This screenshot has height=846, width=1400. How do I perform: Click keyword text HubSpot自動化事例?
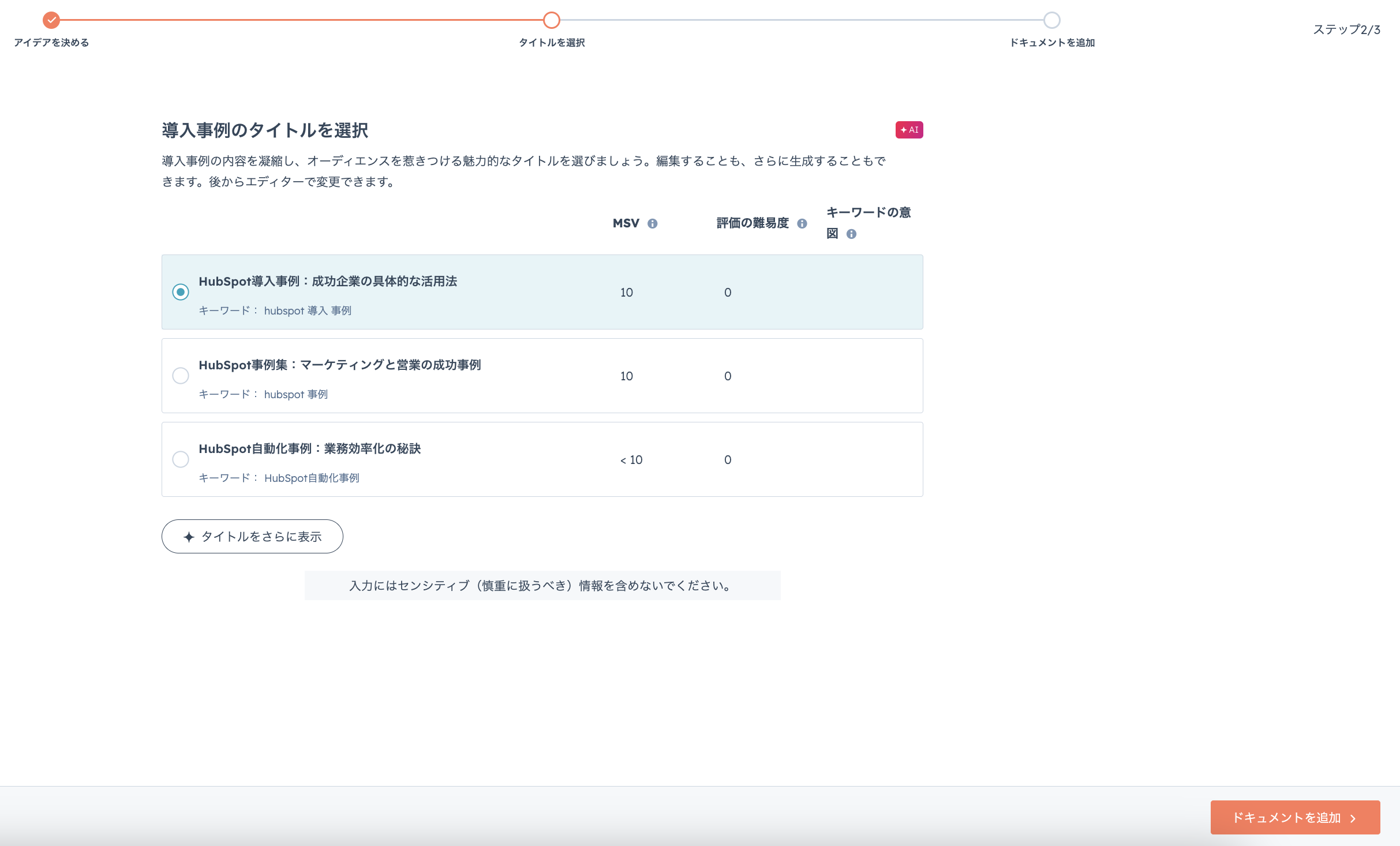(x=312, y=478)
